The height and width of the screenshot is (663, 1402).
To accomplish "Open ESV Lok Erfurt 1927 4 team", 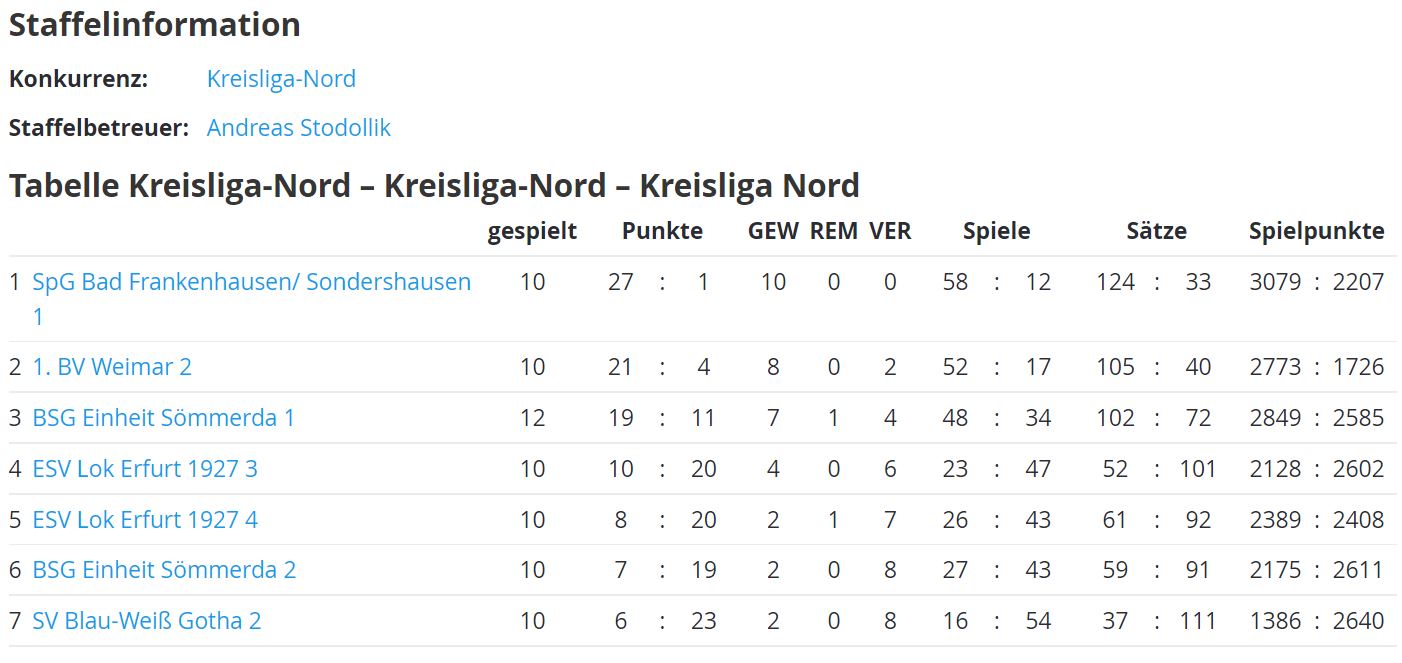I will point(145,519).
